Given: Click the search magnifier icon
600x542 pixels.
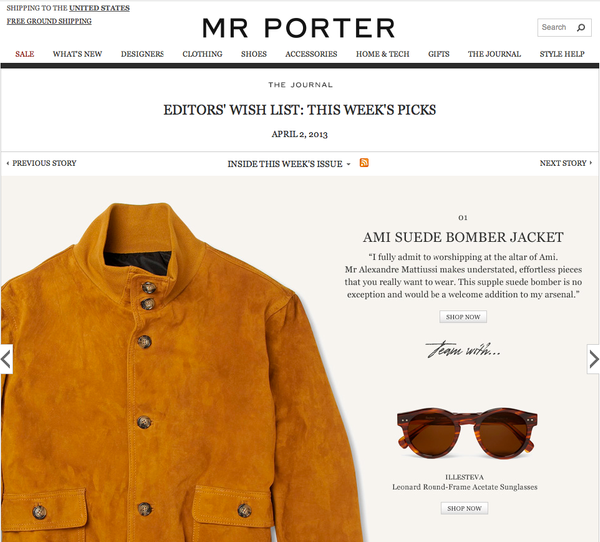Looking at the screenshot, I should pyautogui.click(x=581, y=28).
